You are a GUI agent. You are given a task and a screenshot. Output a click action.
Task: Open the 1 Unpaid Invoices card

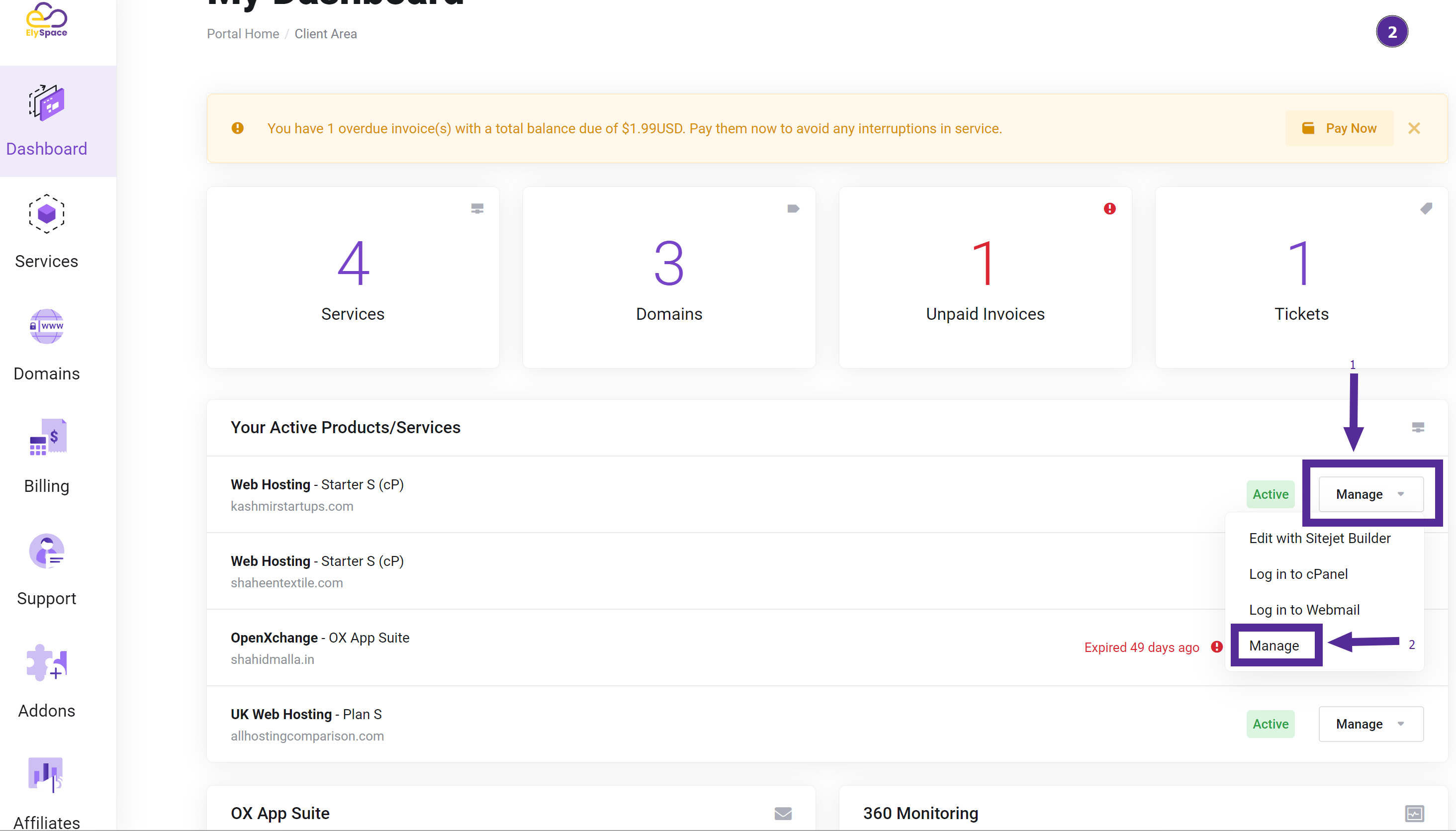985,278
